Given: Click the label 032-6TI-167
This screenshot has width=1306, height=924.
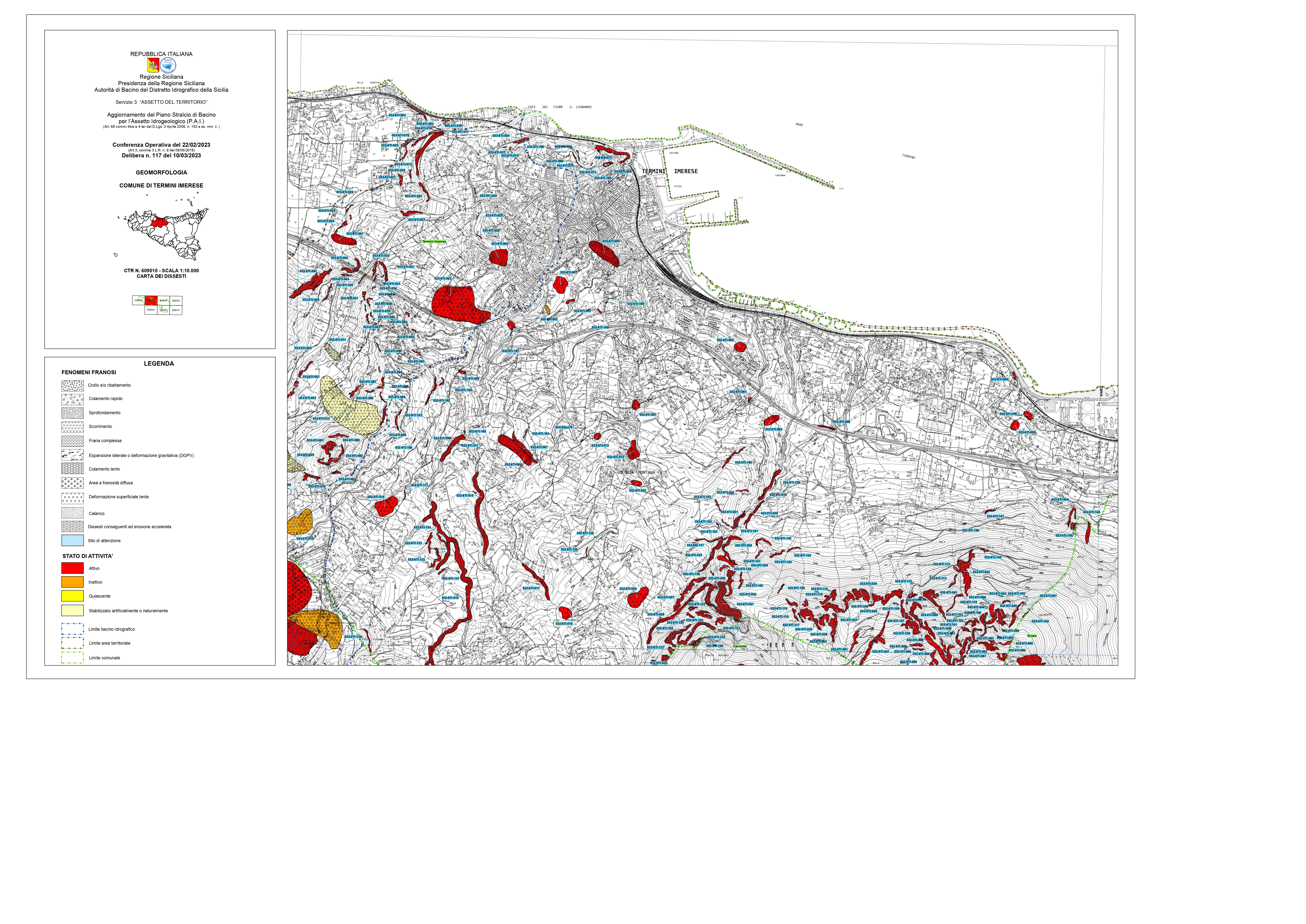Looking at the screenshot, I should click(x=510, y=351).
